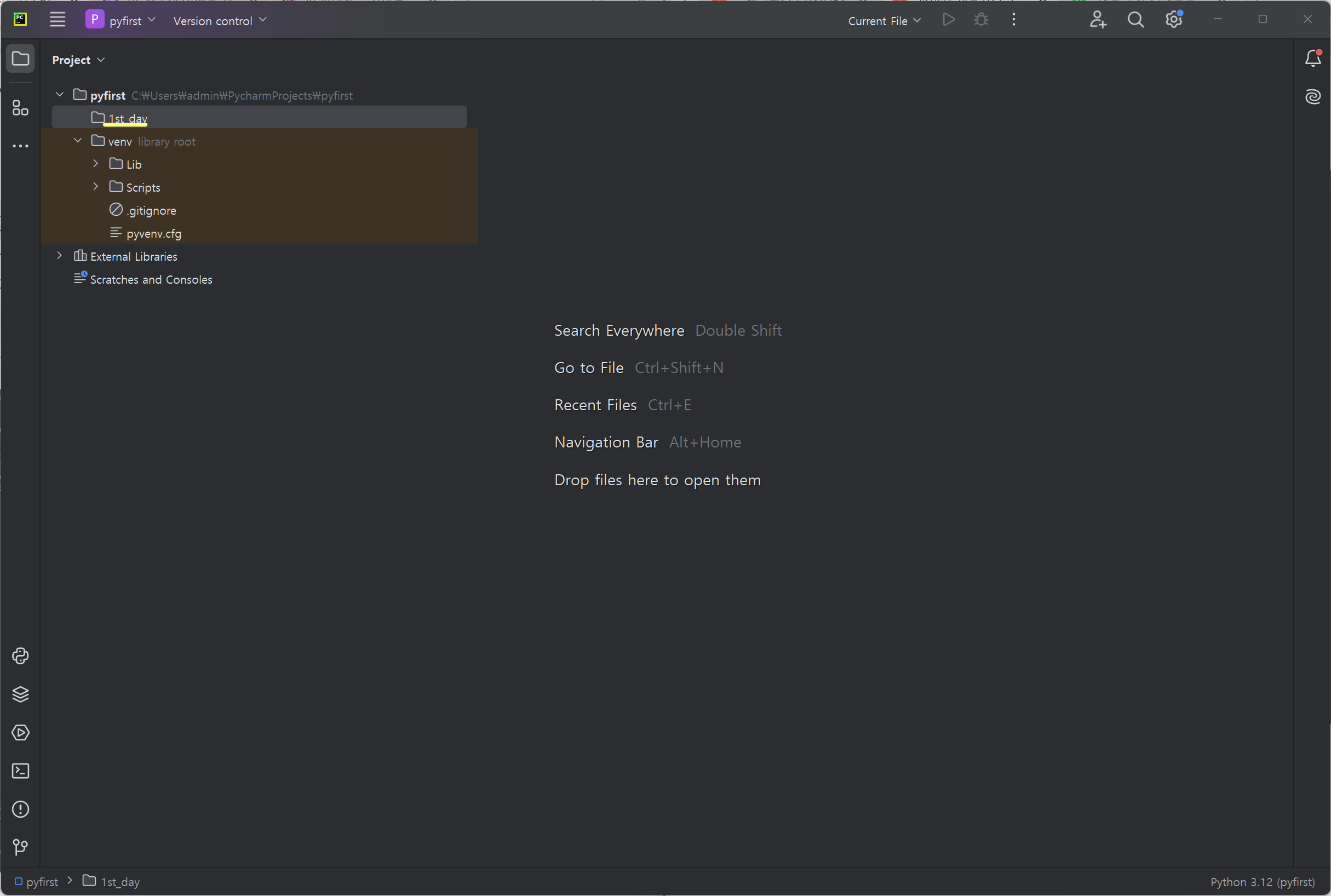The height and width of the screenshot is (896, 1331).
Task: Click the Search Everywhere magnifier icon
Action: click(1135, 20)
